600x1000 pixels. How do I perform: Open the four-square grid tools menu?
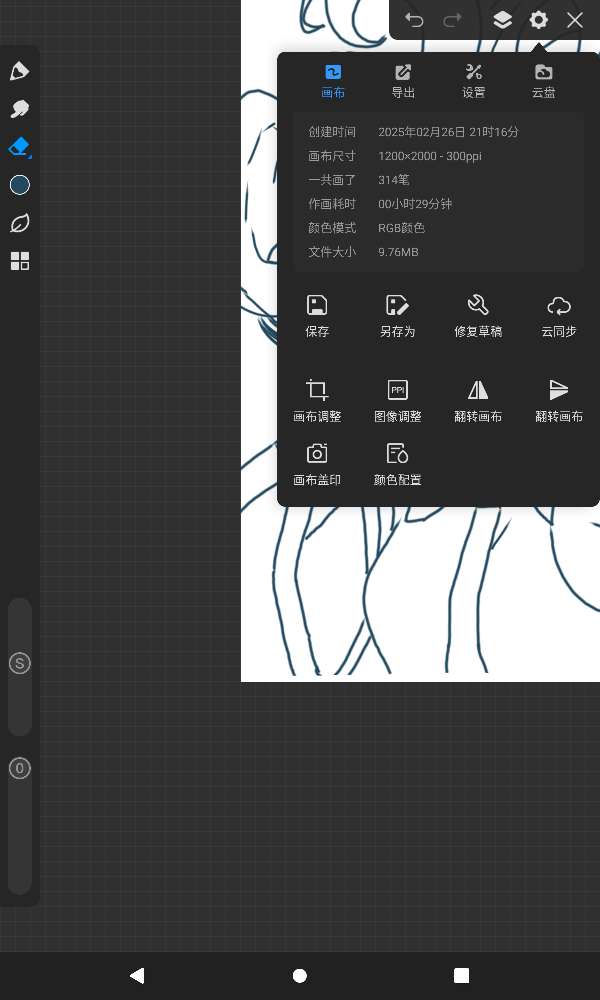click(20, 261)
